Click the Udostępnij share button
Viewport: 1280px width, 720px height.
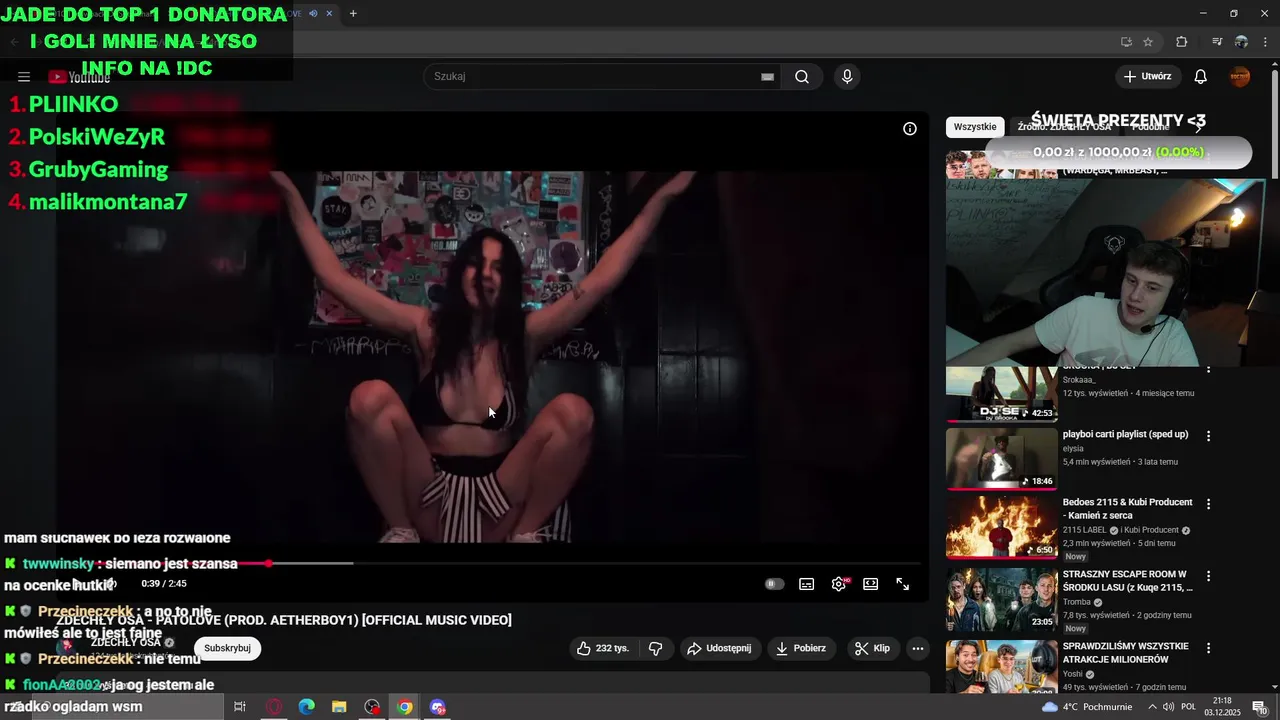click(719, 648)
